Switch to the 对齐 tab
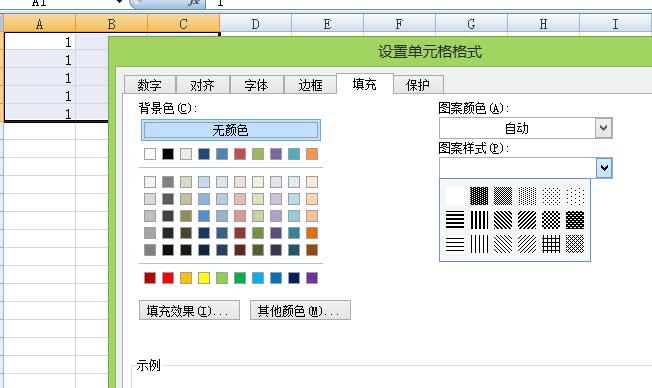Image resolution: width=652 pixels, height=388 pixels. pos(203,85)
